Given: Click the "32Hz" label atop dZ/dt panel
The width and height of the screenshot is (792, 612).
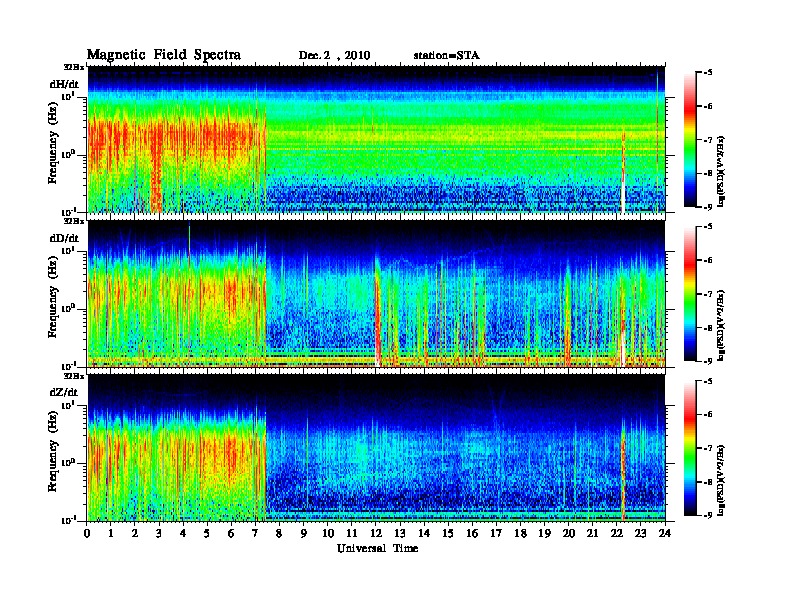Looking at the screenshot, I should tap(74, 376).
